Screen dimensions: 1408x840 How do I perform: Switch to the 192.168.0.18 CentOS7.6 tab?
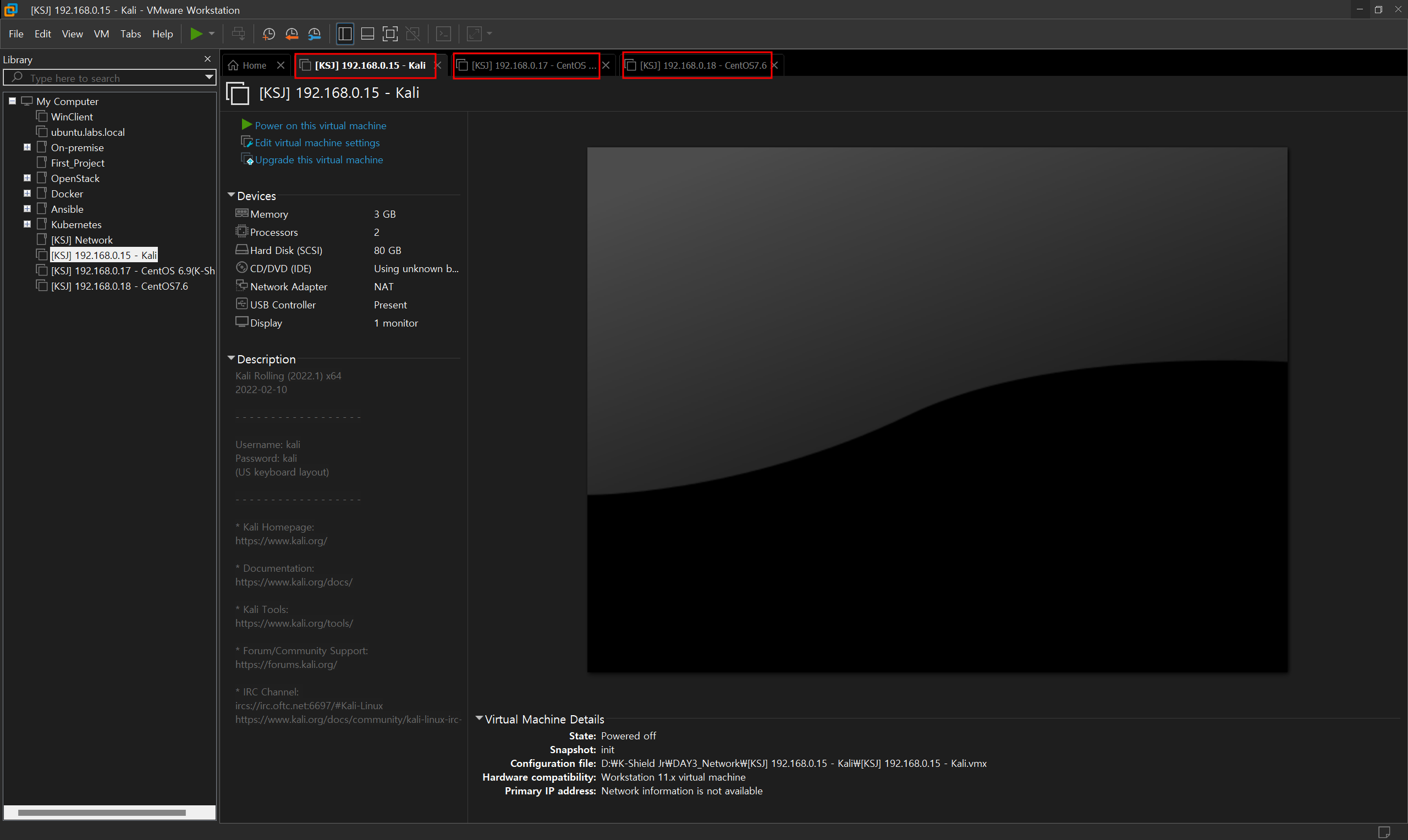[702, 65]
